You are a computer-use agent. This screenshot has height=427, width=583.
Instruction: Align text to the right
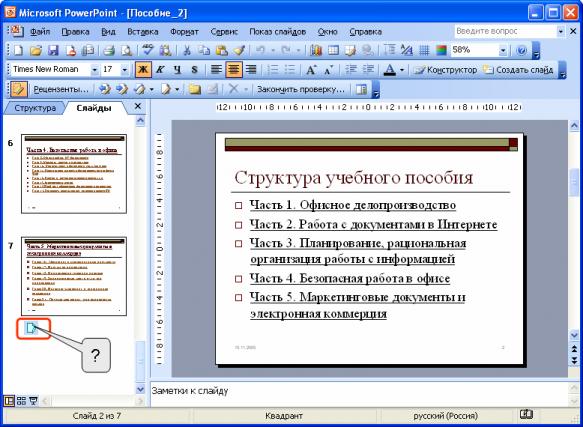[252, 70]
